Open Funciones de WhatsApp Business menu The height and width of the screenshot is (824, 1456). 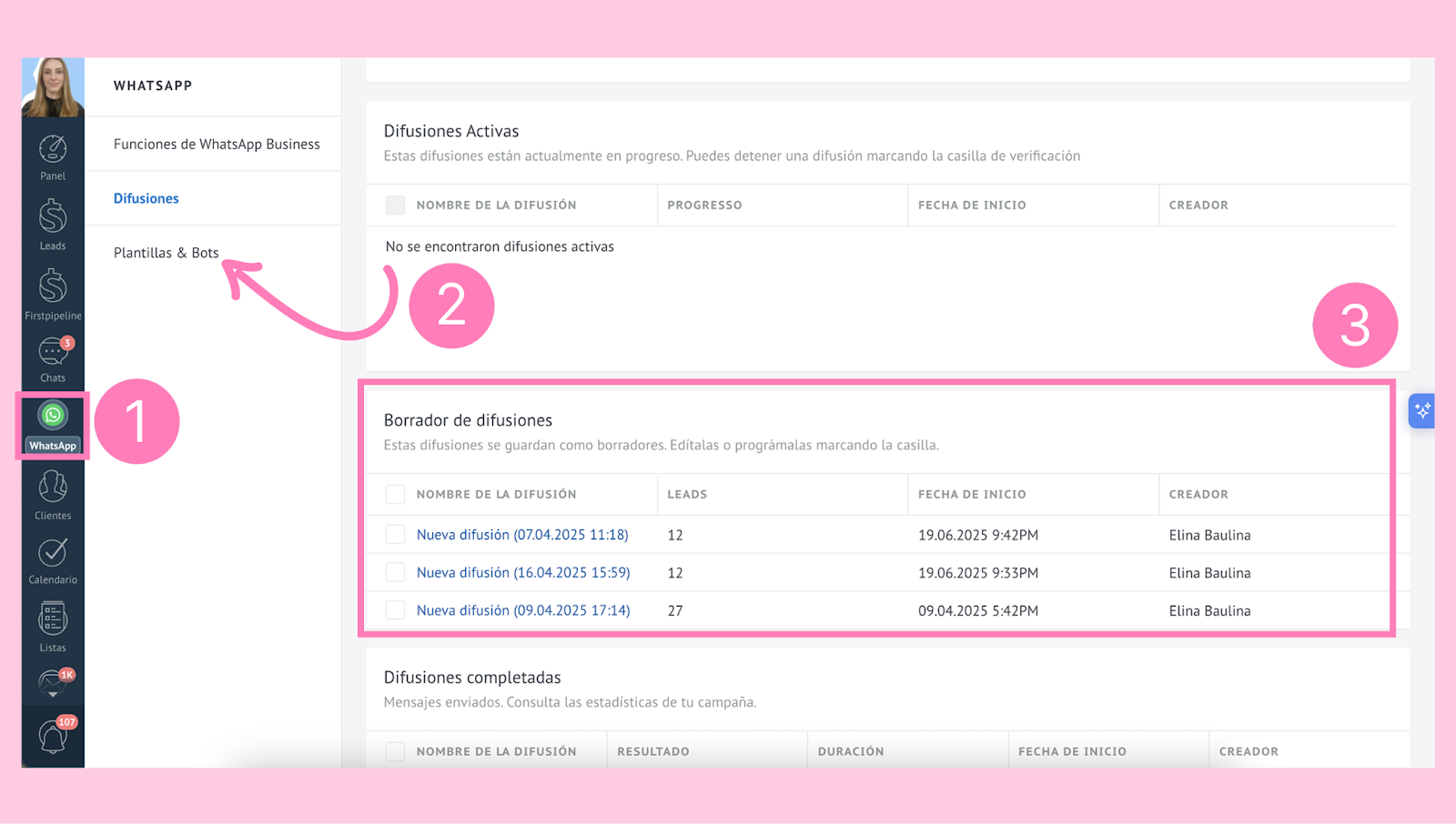coord(217,144)
